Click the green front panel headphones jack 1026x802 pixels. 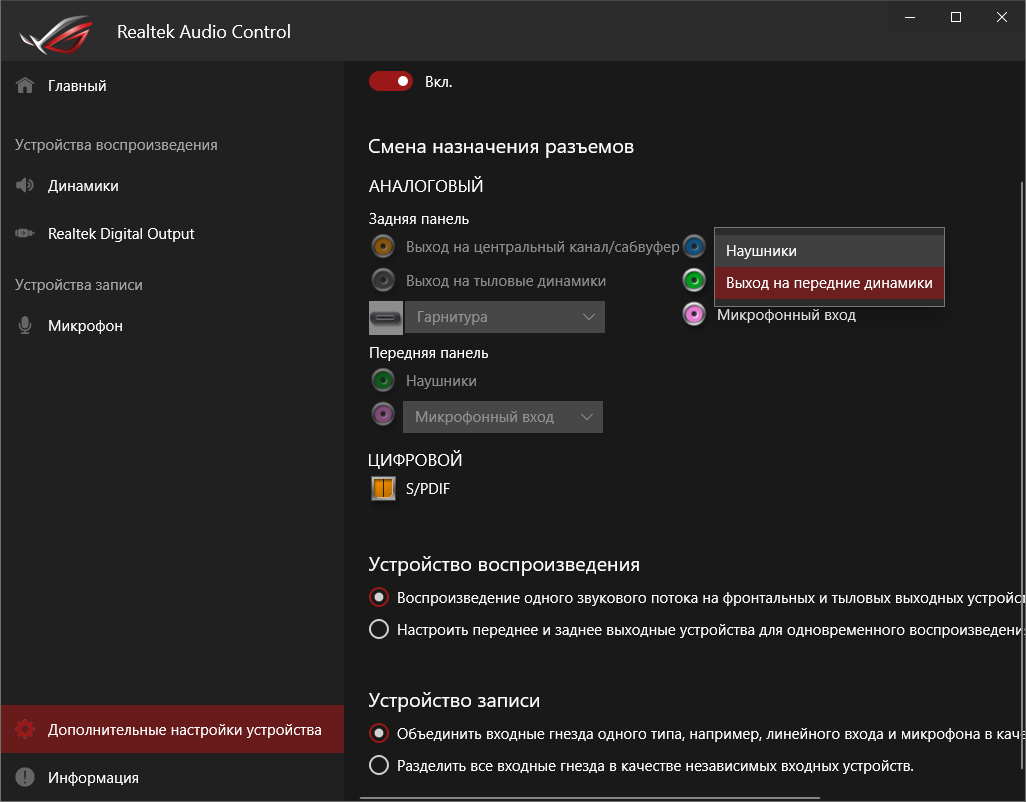click(x=382, y=381)
